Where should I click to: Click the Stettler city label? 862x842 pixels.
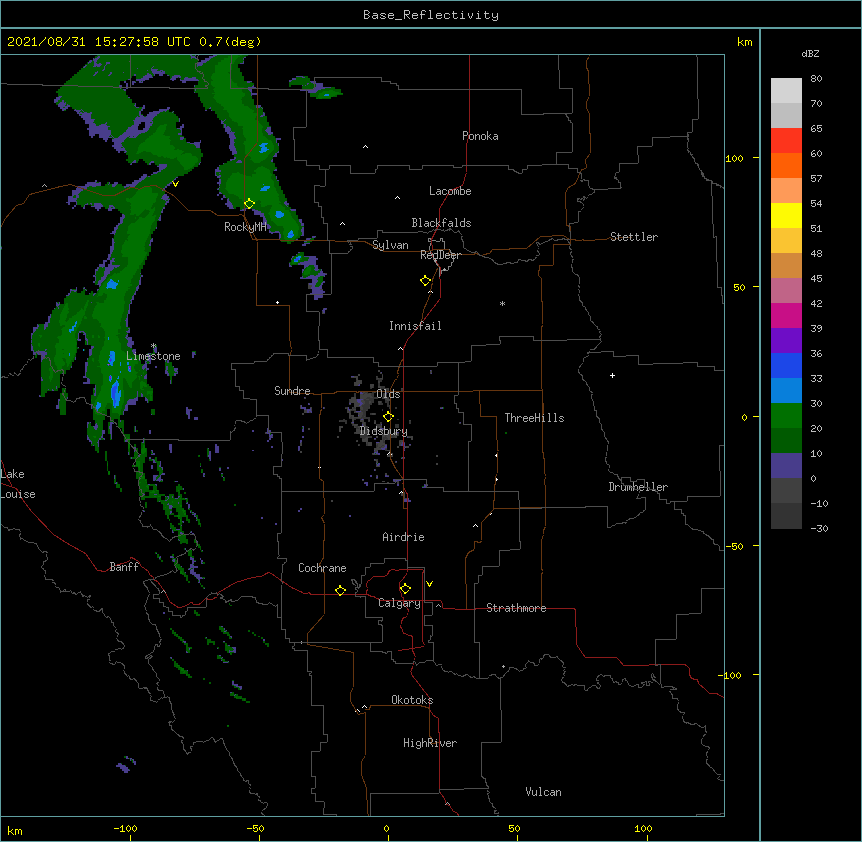(x=634, y=237)
